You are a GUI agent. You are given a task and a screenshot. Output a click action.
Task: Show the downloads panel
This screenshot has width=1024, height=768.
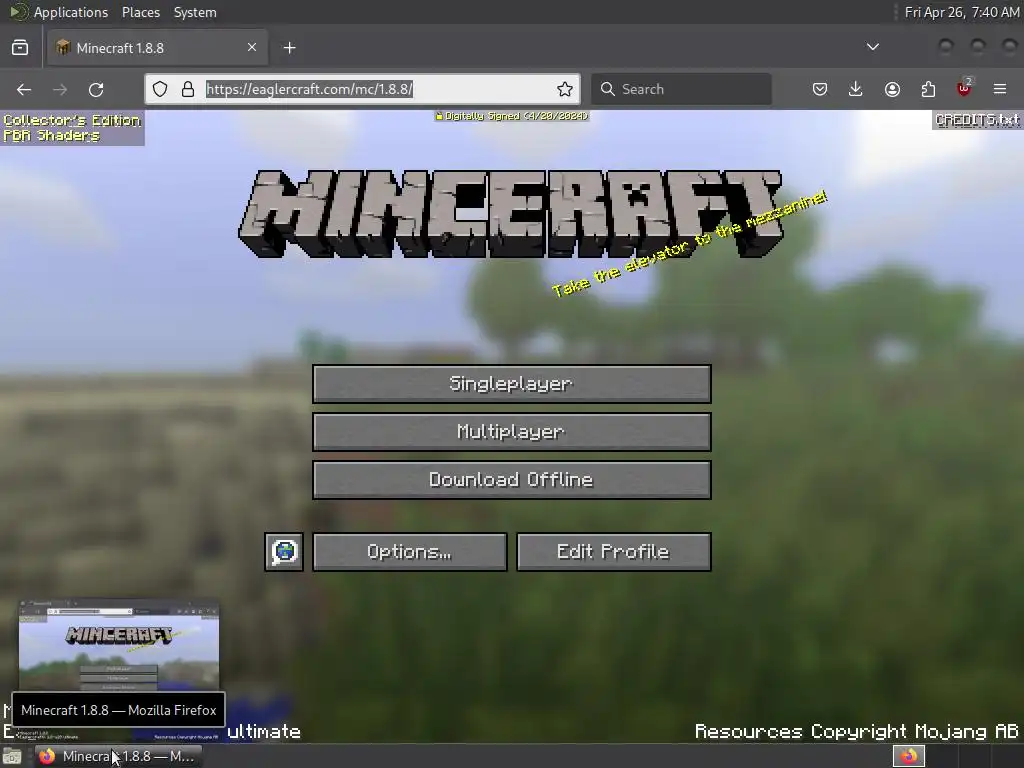click(856, 89)
